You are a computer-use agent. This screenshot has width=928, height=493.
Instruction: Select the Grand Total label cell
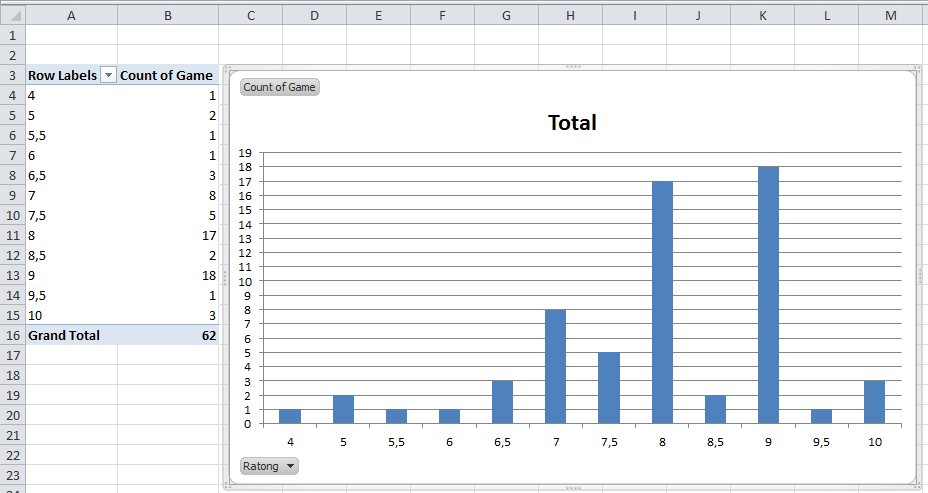click(72, 336)
